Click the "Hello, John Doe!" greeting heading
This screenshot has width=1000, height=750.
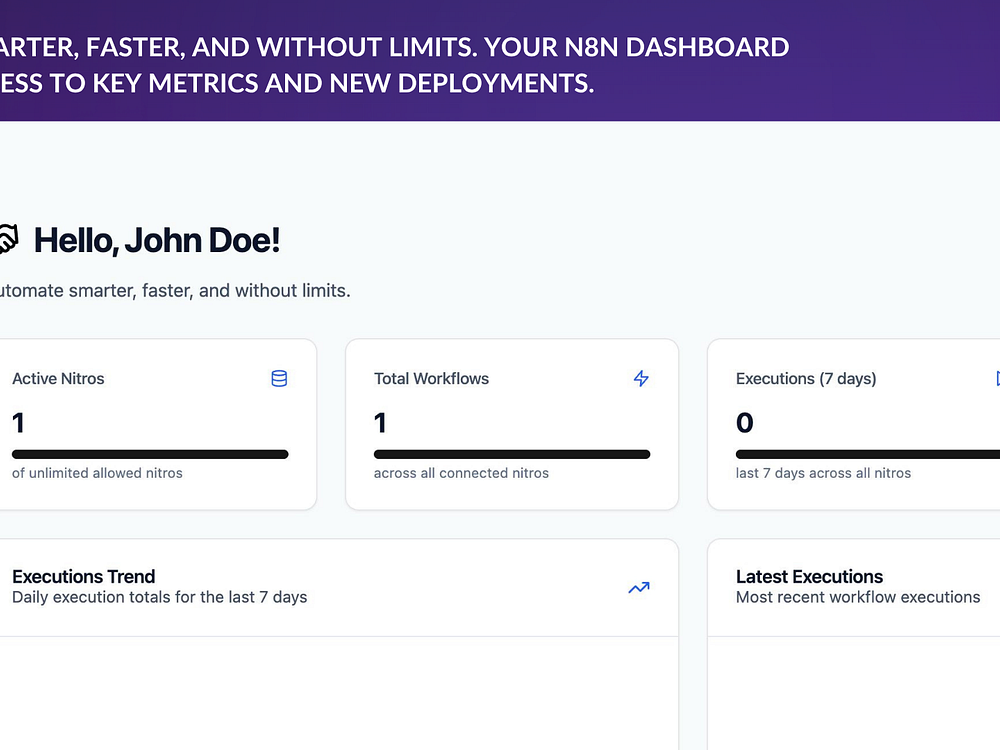pyautogui.click(x=157, y=241)
